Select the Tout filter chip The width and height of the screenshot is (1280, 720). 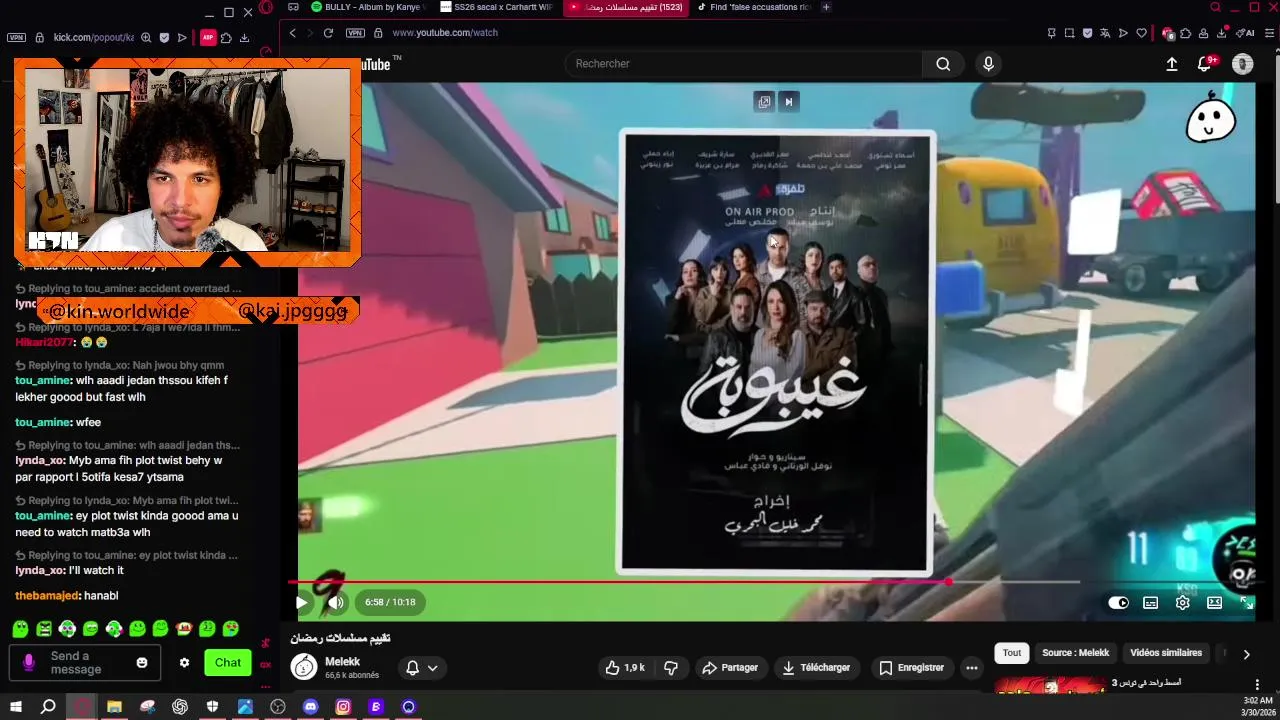pyautogui.click(x=1012, y=653)
